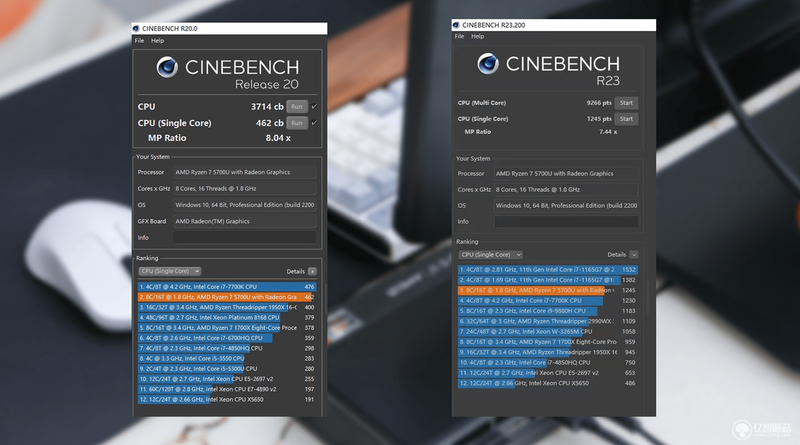Click the Cinebench Release 20 logo sphere
800x445 pixels.
point(167,67)
